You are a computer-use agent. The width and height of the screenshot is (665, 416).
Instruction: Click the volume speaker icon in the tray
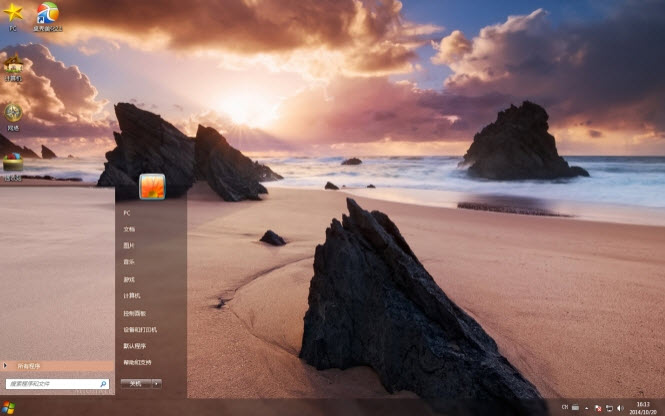620,408
